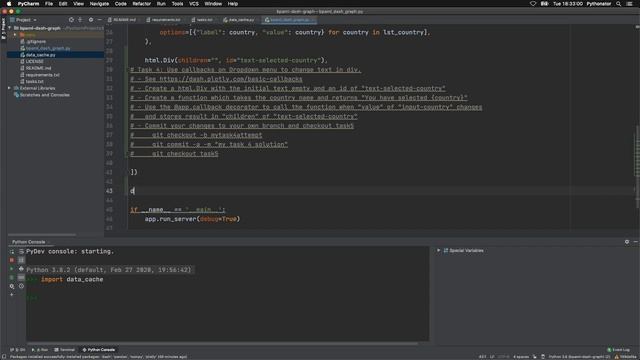Click the tool window quick-access icon in the bottom-left corner
The width and height of the screenshot is (640, 360).
tap(3, 357)
